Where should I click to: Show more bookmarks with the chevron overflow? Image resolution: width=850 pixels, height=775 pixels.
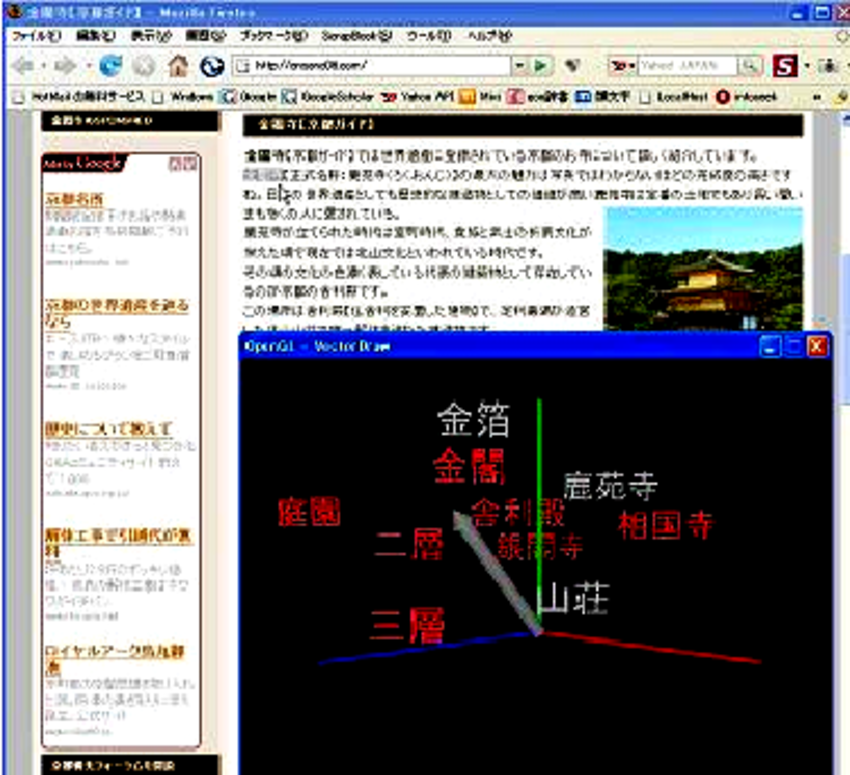pyautogui.click(x=816, y=98)
